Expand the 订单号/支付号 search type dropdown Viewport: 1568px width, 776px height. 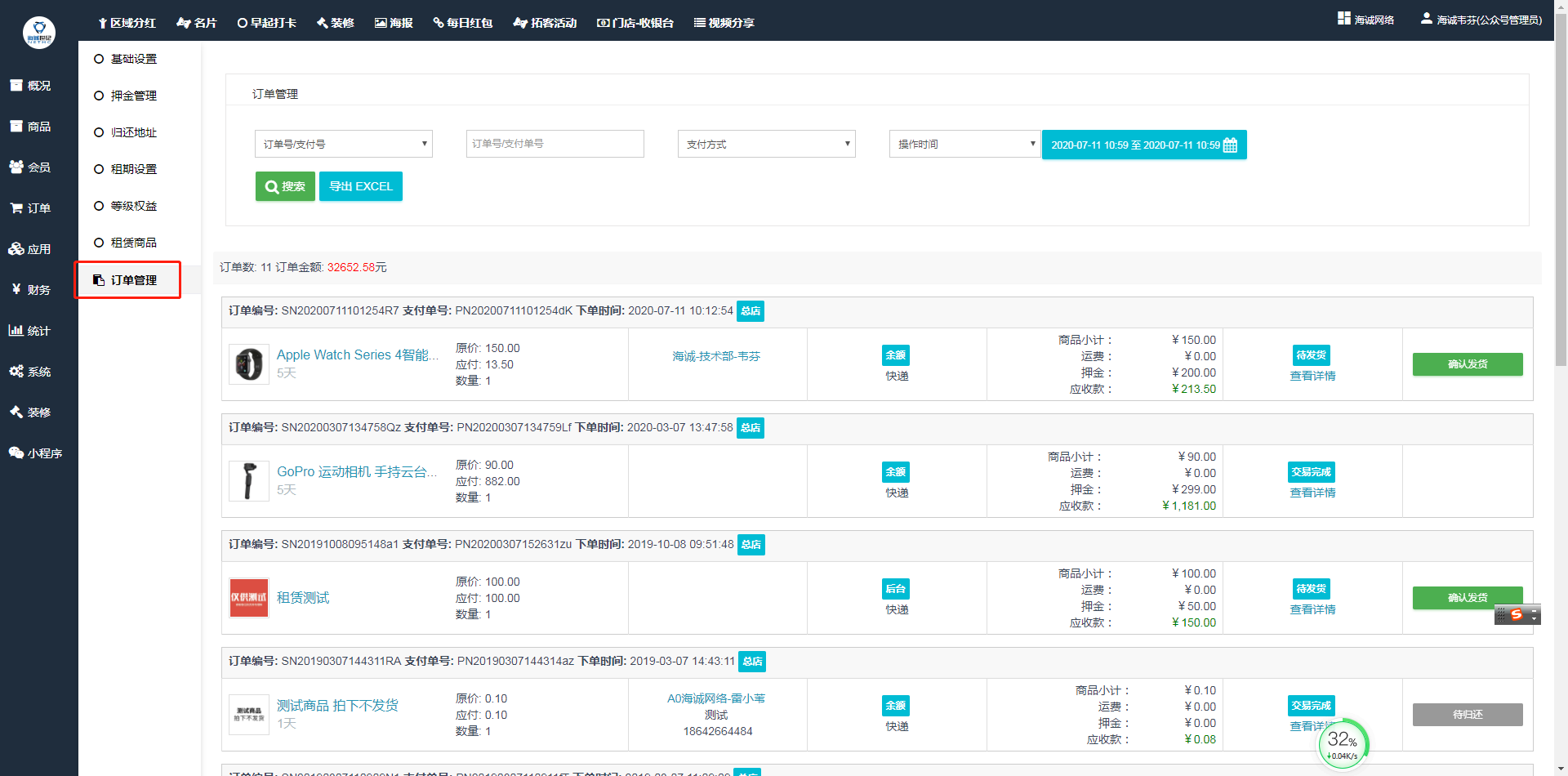point(344,144)
